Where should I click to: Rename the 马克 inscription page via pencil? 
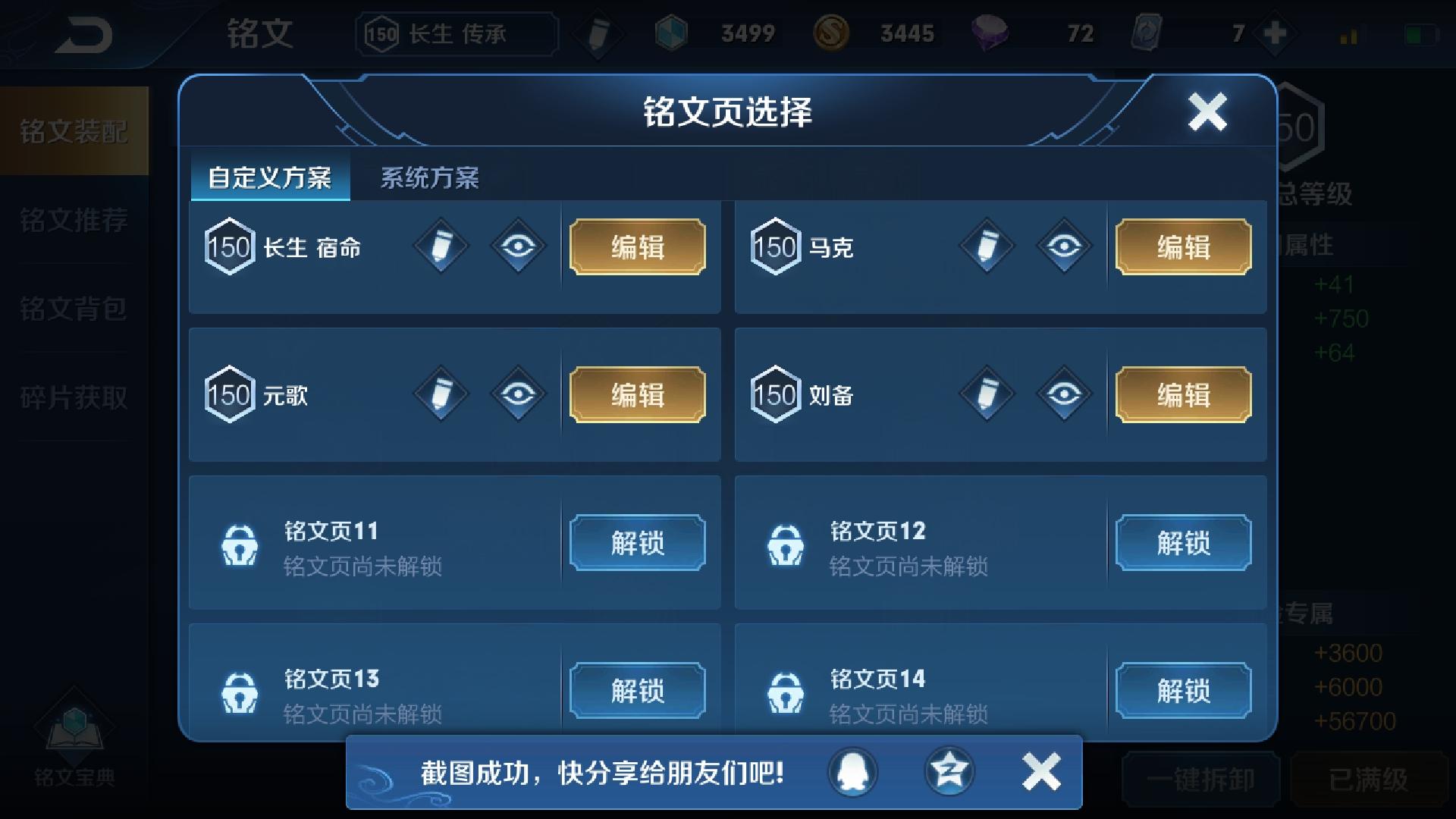[x=987, y=246]
